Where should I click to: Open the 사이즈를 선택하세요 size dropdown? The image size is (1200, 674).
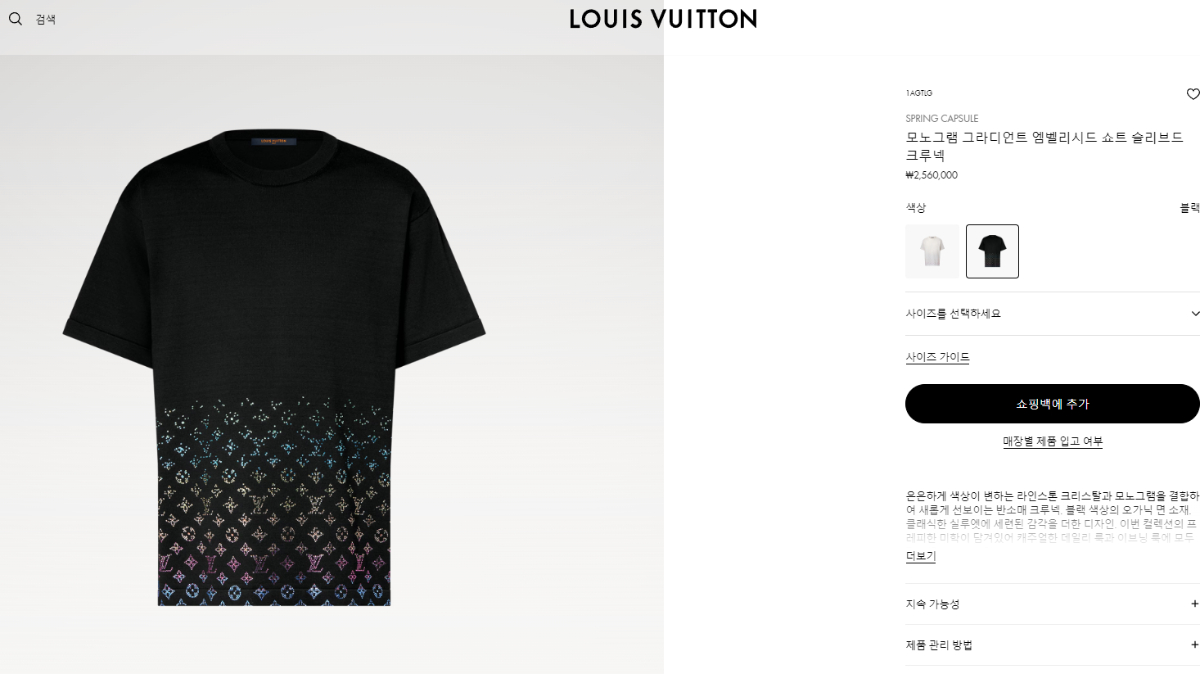1052,314
